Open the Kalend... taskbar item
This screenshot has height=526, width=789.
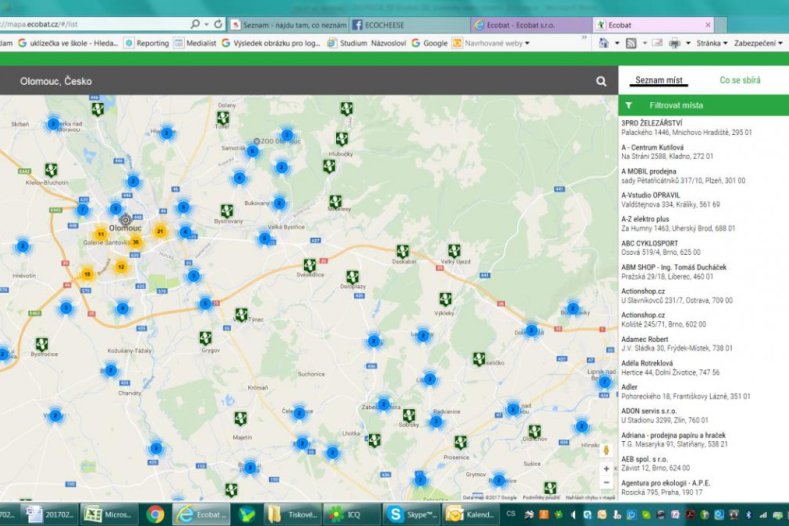click(x=471, y=514)
